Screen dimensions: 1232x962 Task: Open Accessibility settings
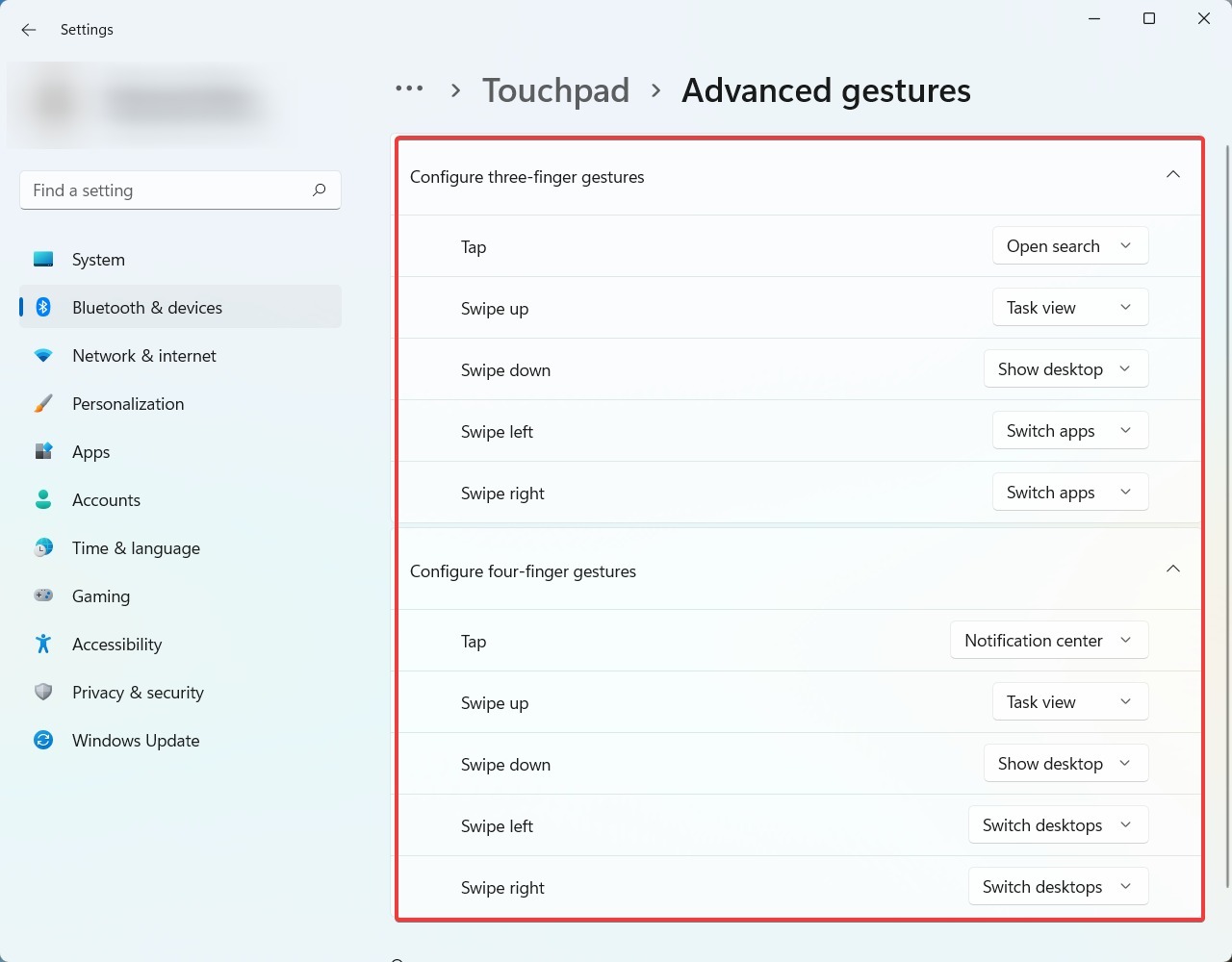(116, 644)
